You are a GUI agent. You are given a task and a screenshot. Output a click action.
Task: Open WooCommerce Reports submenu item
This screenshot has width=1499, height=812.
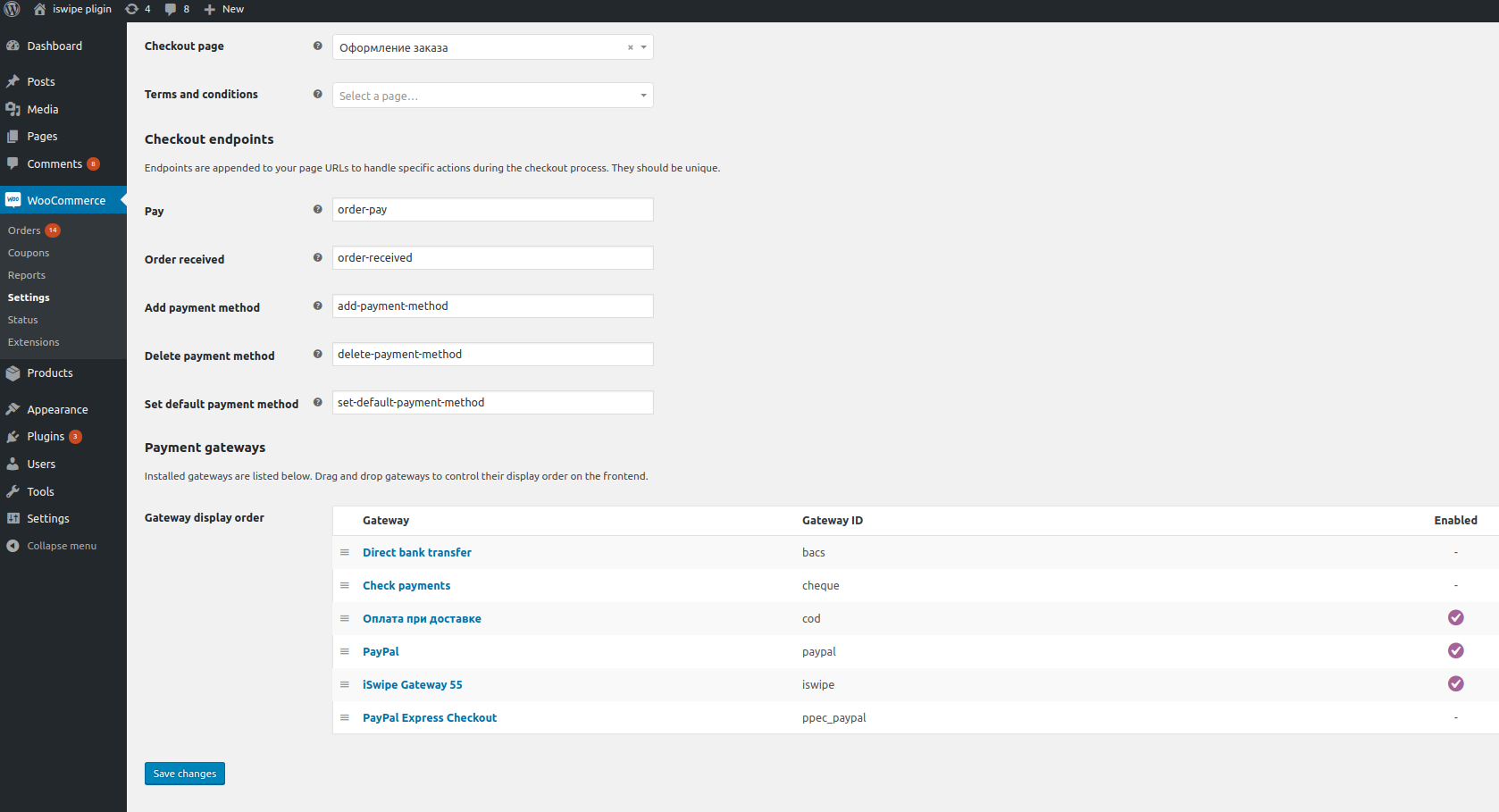point(27,275)
